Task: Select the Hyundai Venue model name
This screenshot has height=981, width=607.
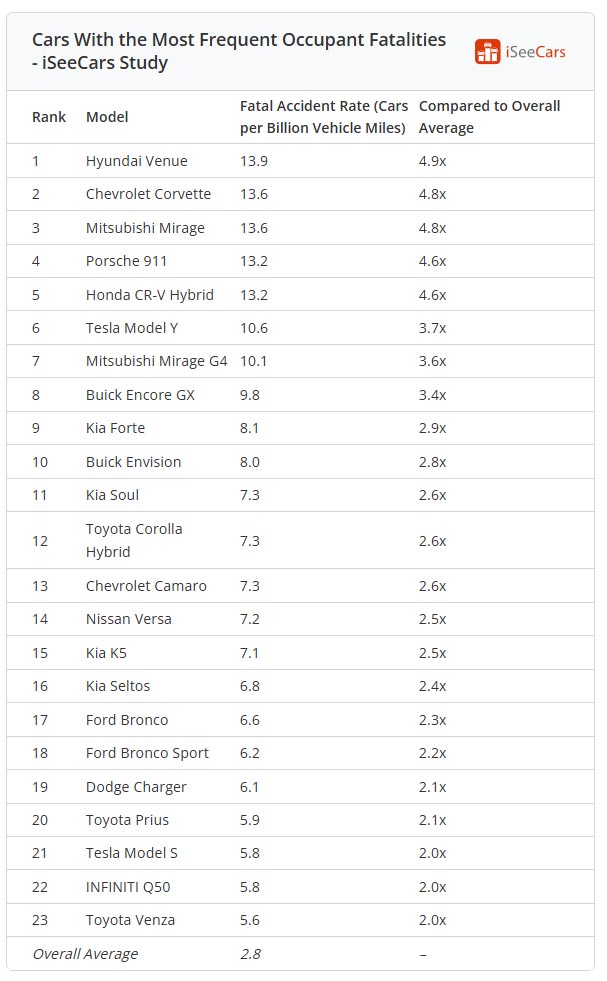Action: [x=136, y=161]
